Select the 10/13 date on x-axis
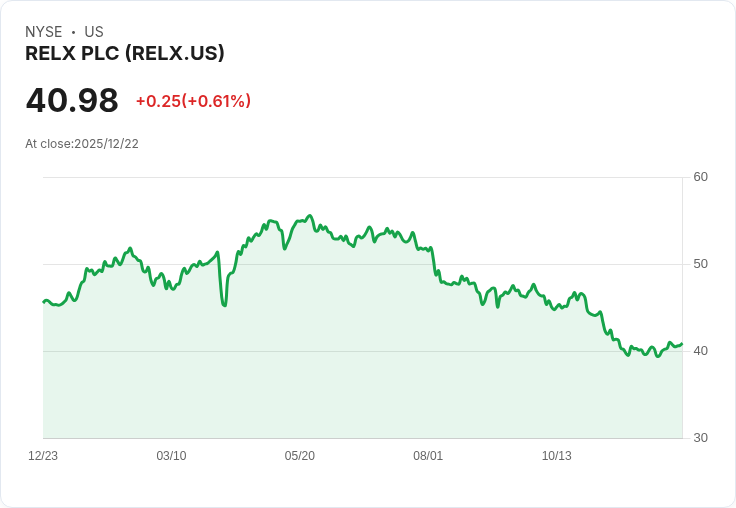This screenshot has width=736, height=508. pos(557,456)
